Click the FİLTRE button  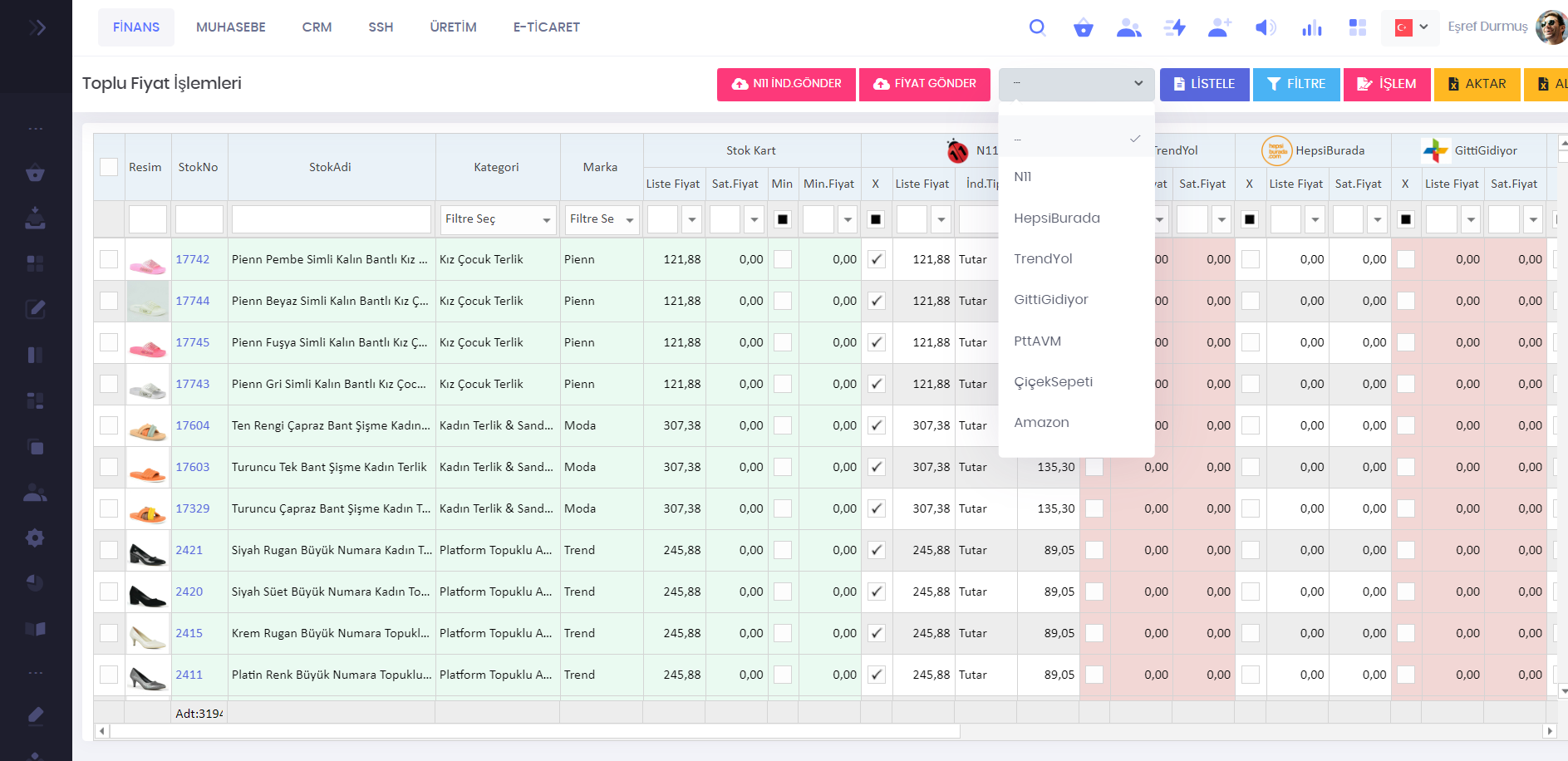pos(1295,84)
